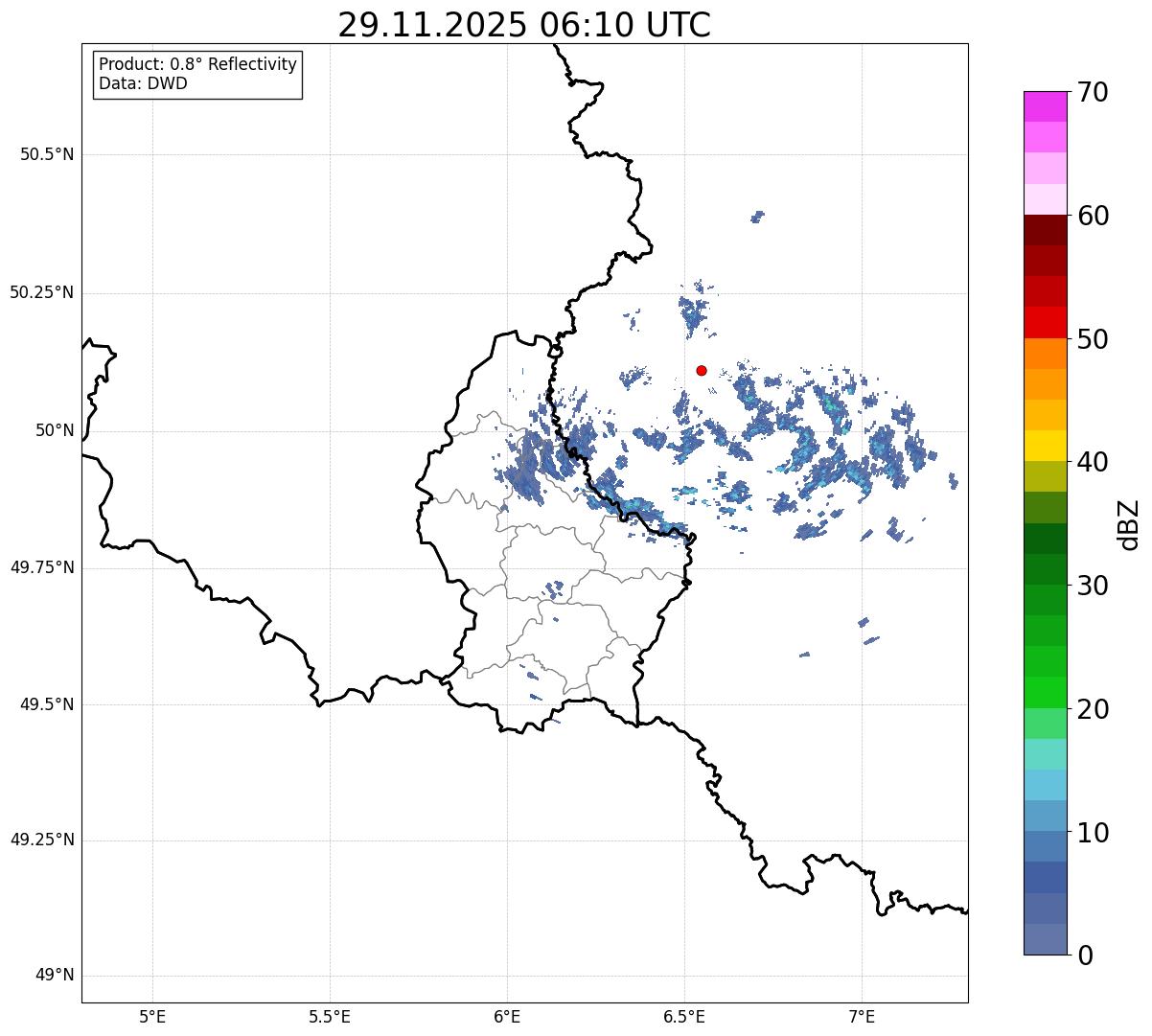The width and height of the screenshot is (1152, 1036).
Task: Click the '50.25°N' latitude label
Action: (x=41, y=292)
